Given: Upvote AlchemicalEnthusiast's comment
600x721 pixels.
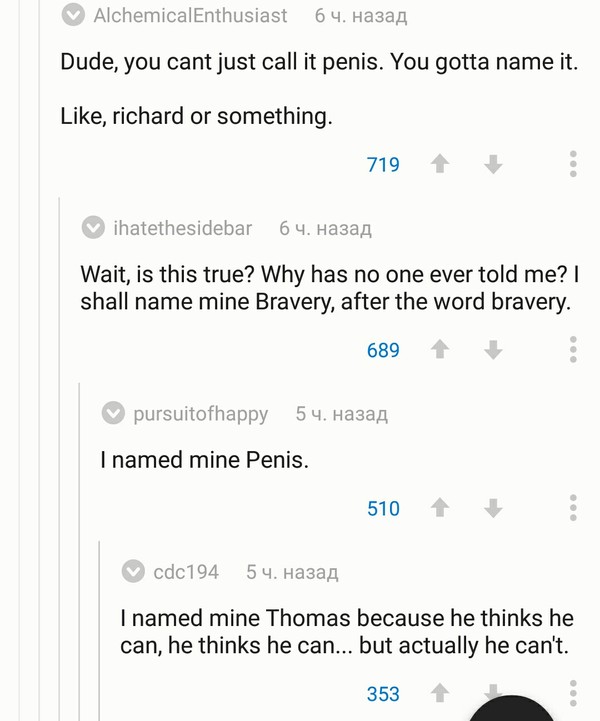Looking at the screenshot, I should pyautogui.click(x=438, y=165).
